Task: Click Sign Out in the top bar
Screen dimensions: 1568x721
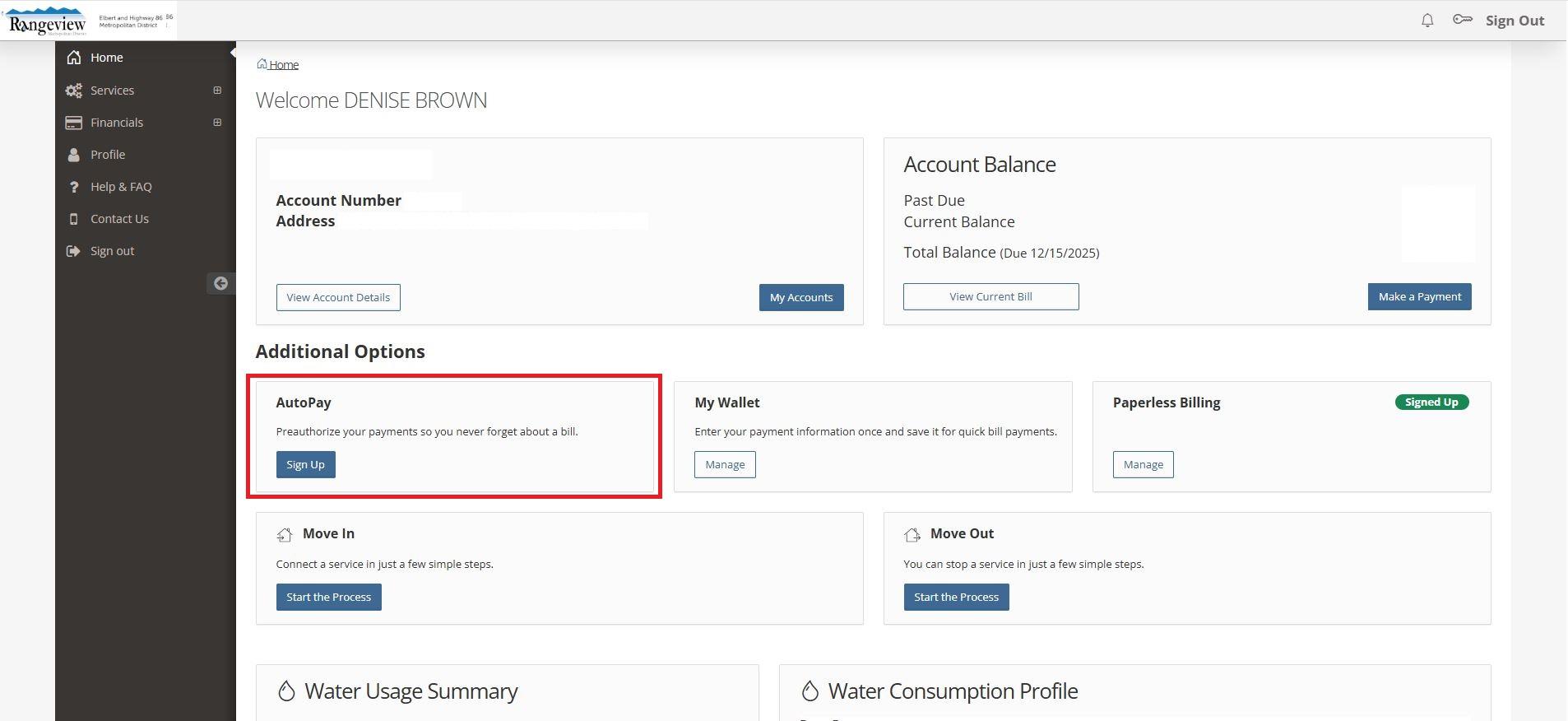Action: pos(1515,21)
